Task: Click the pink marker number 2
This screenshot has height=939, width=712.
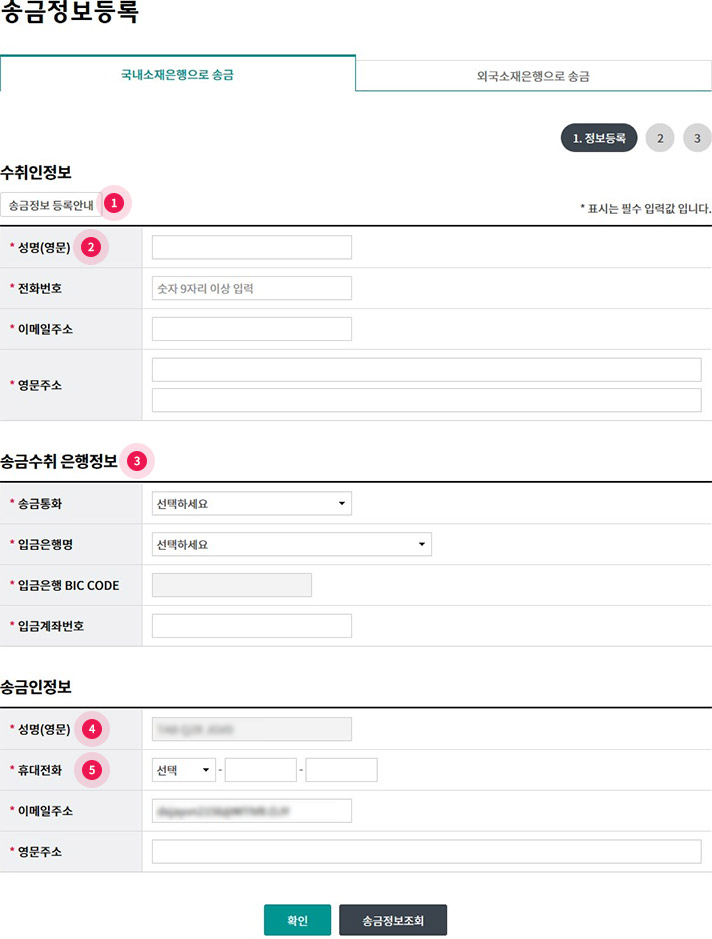Action: (91, 247)
